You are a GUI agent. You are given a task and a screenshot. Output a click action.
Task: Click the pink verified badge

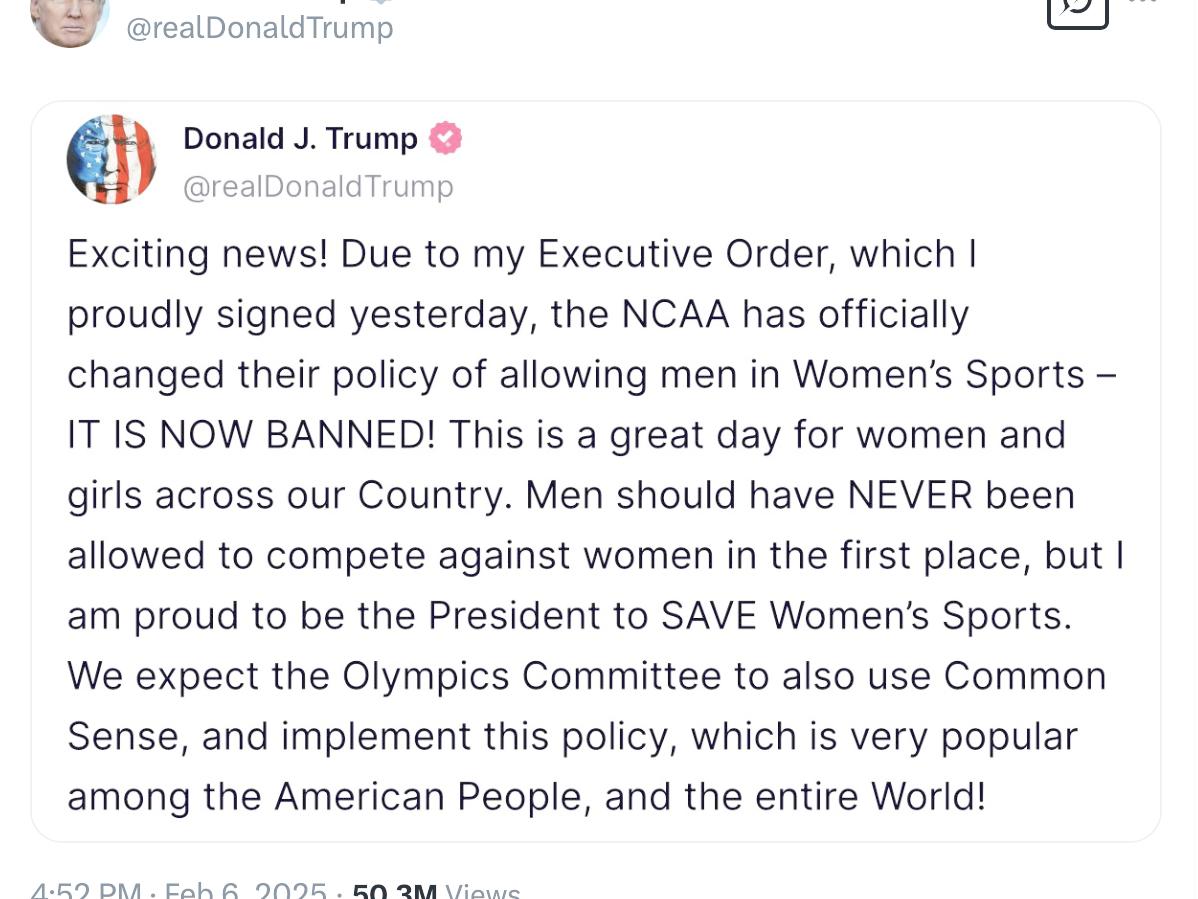[445, 138]
